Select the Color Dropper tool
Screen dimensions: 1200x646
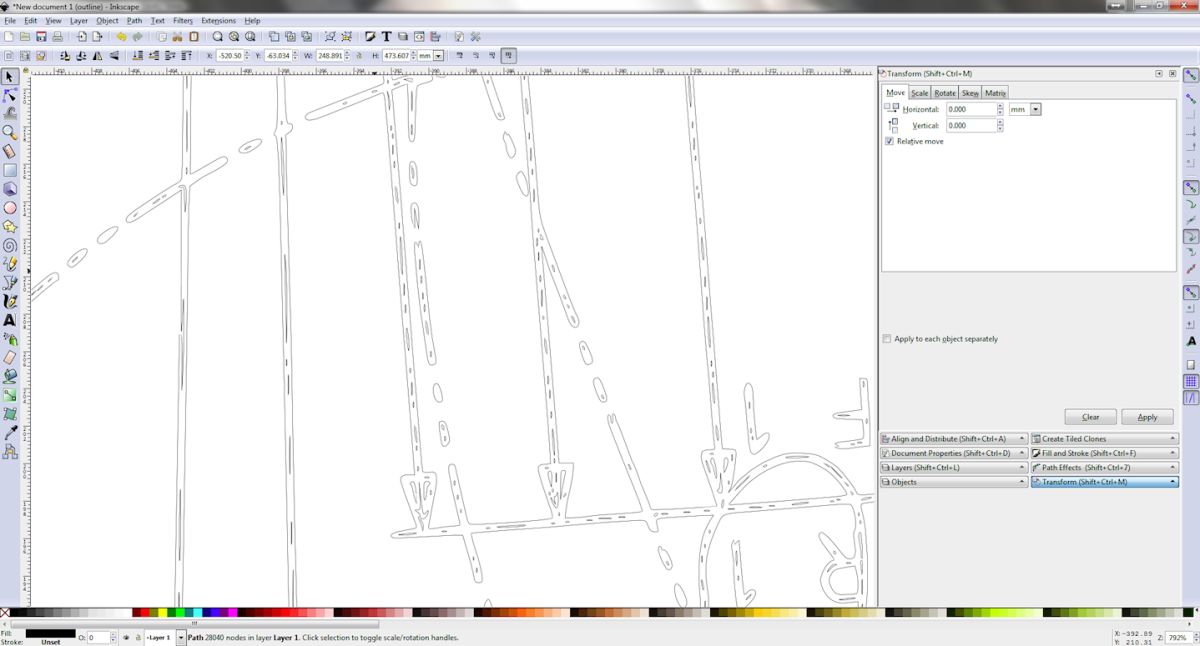pyautogui.click(x=10, y=432)
